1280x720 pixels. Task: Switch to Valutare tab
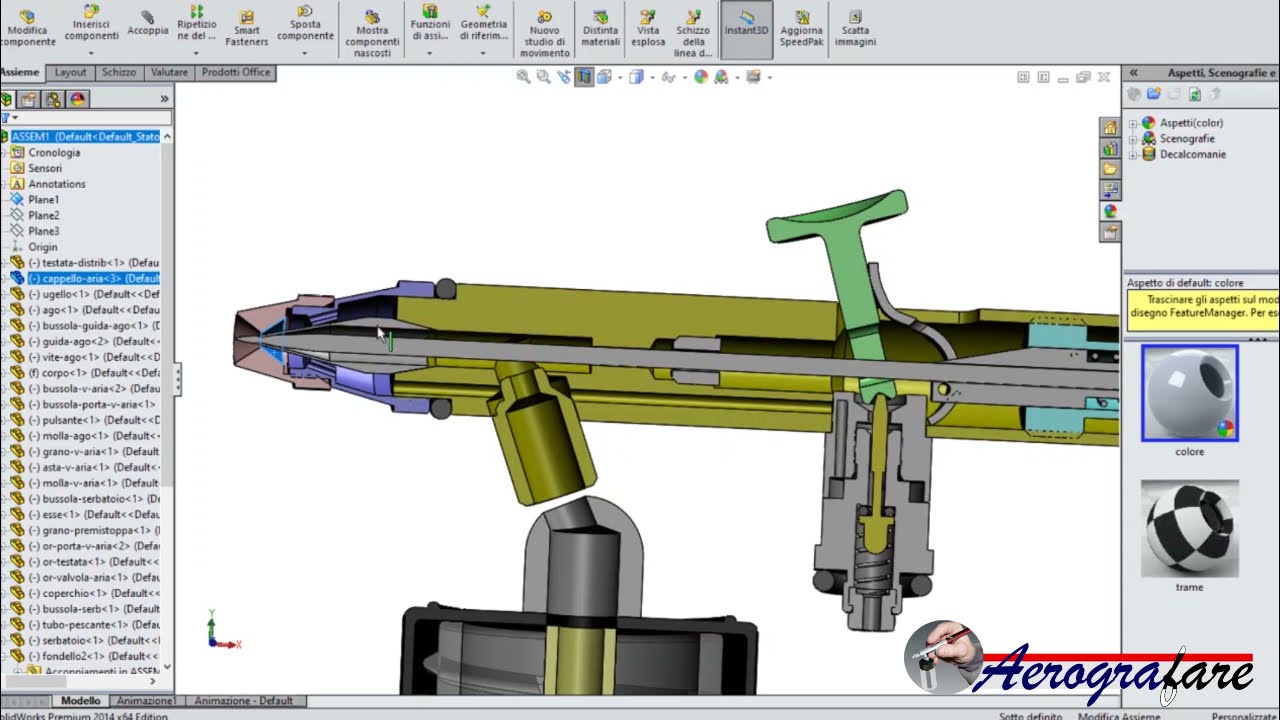pyautogui.click(x=169, y=72)
